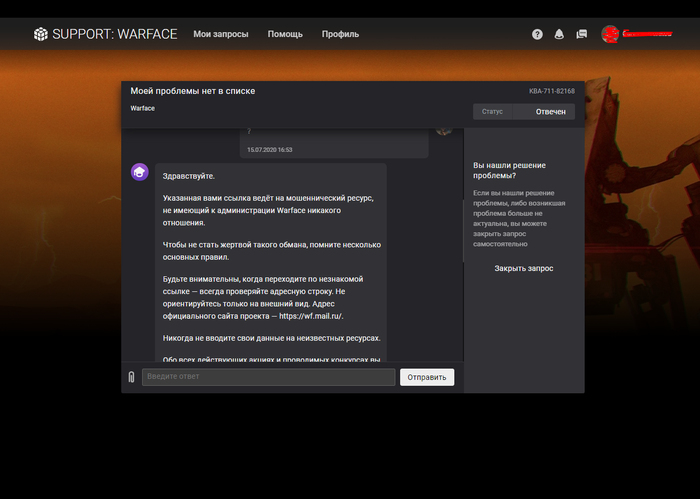
Task: Click the SUPPORT: WARFACE title link
Action: 115,34
